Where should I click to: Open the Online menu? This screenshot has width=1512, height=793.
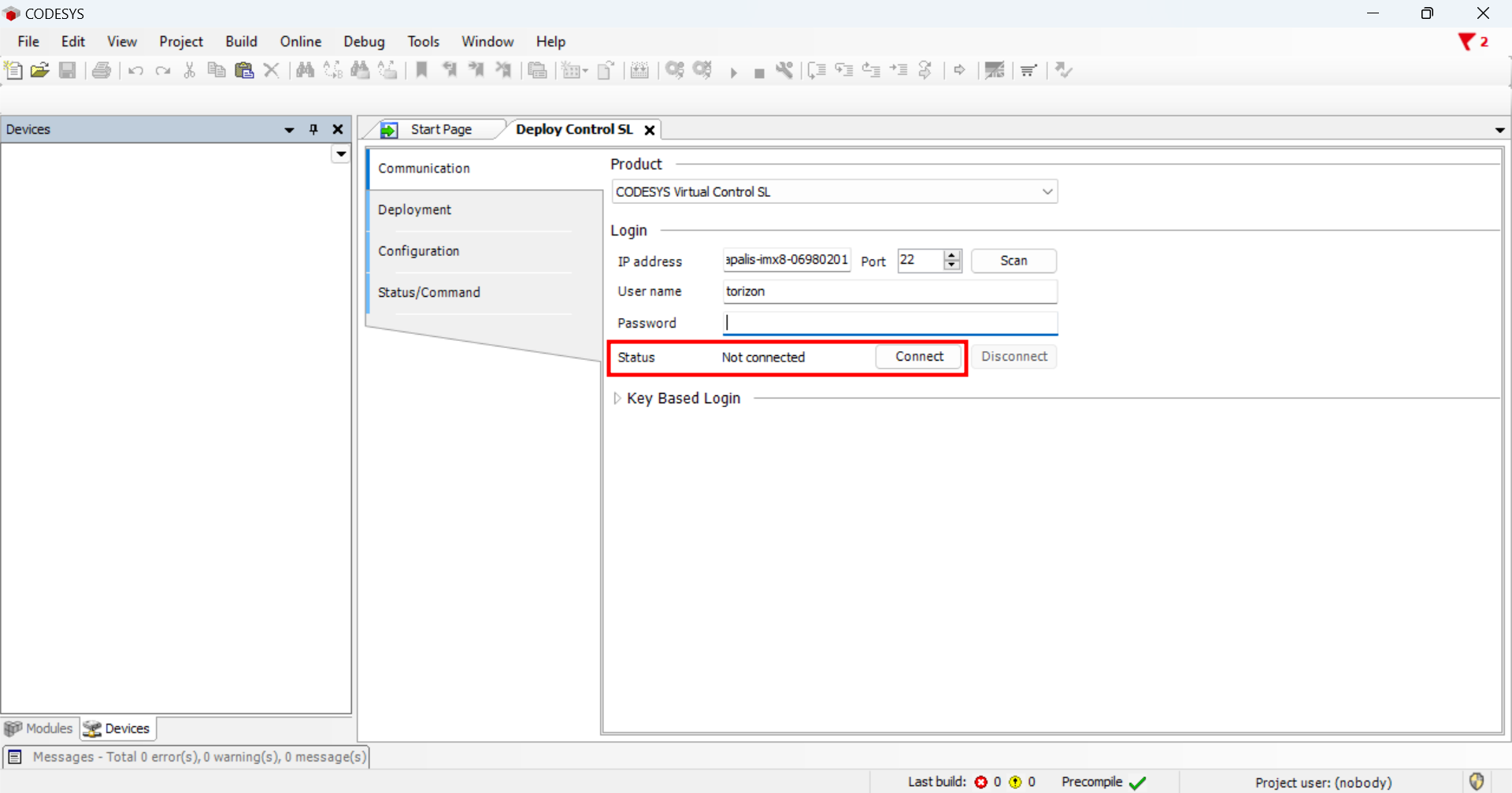pos(301,42)
